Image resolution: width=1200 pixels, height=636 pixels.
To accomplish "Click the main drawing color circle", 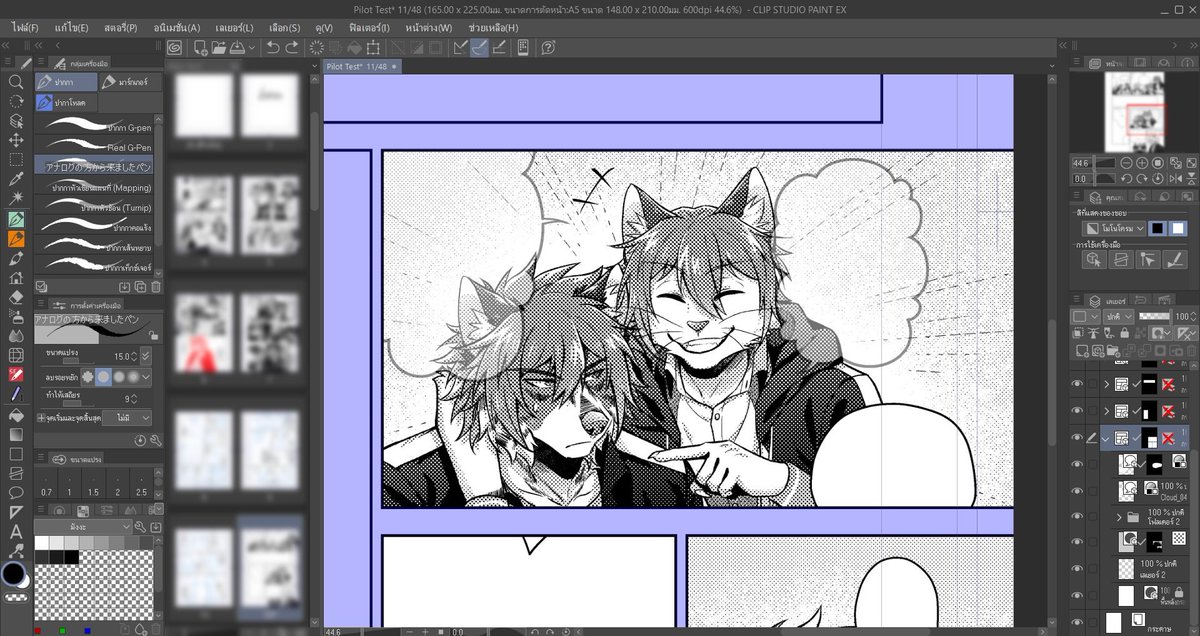I will (14, 575).
